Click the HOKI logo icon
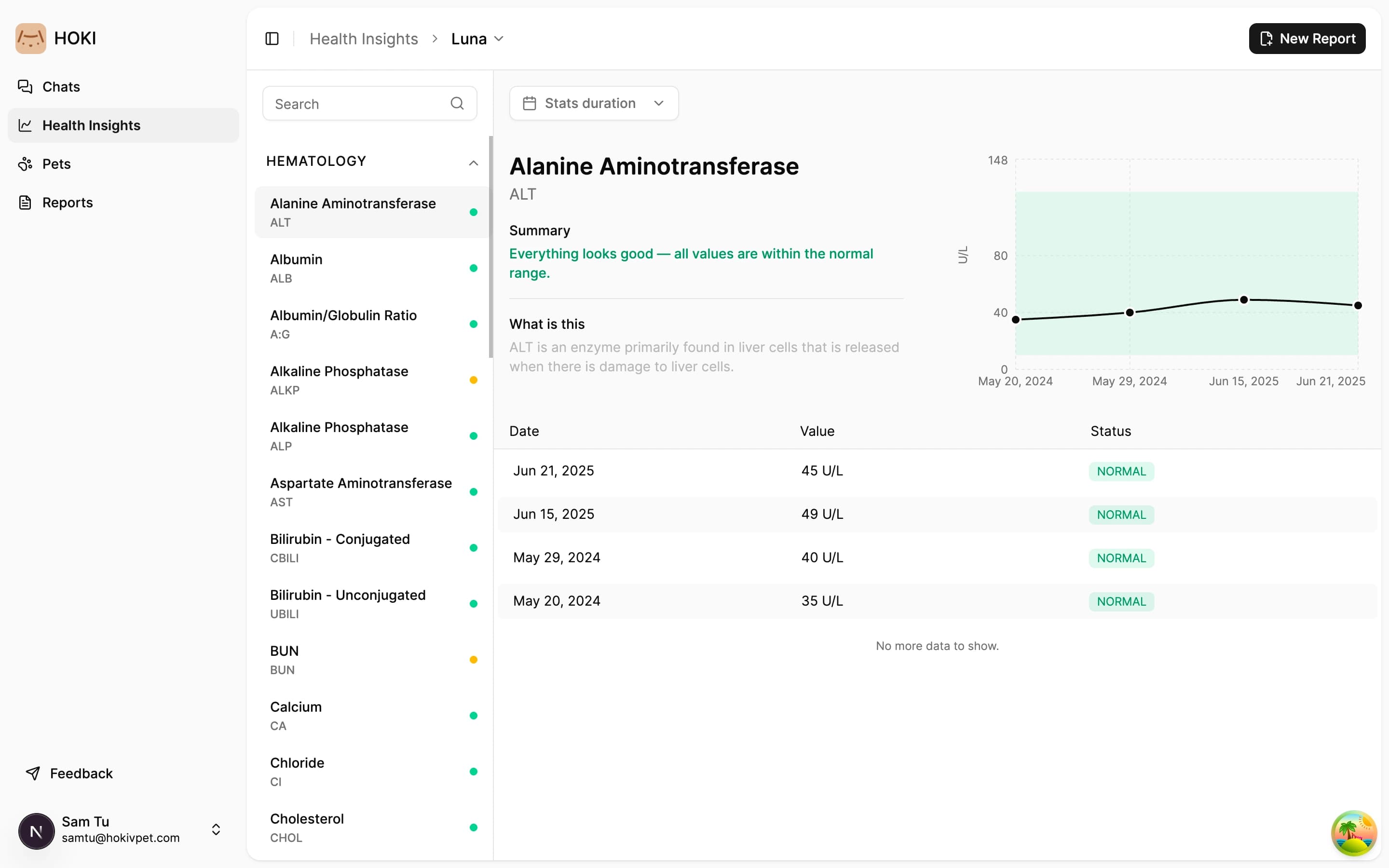The height and width of the screenshot is (868, 1389). coord(30,38)
